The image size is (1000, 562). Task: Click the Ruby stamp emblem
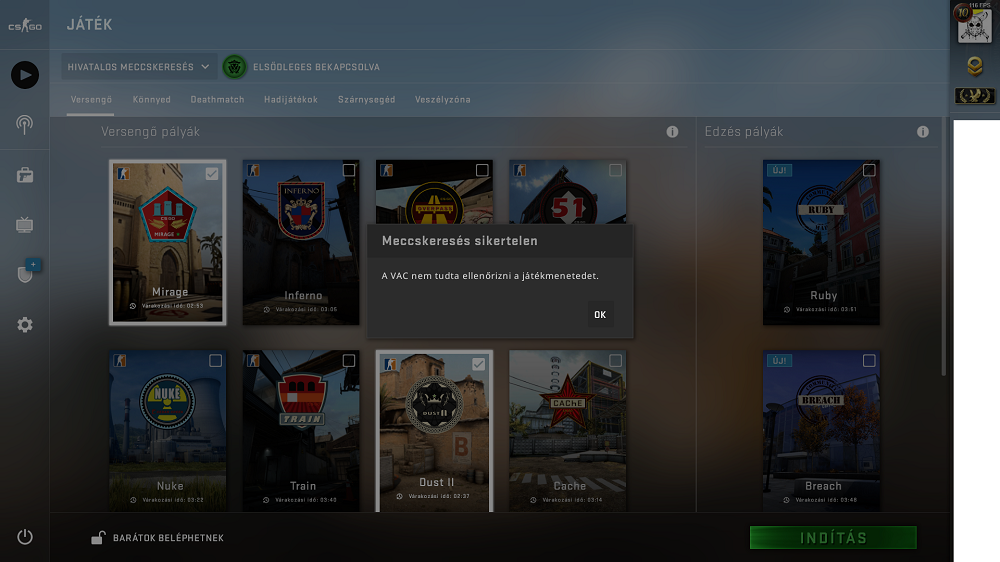(821, 209)
